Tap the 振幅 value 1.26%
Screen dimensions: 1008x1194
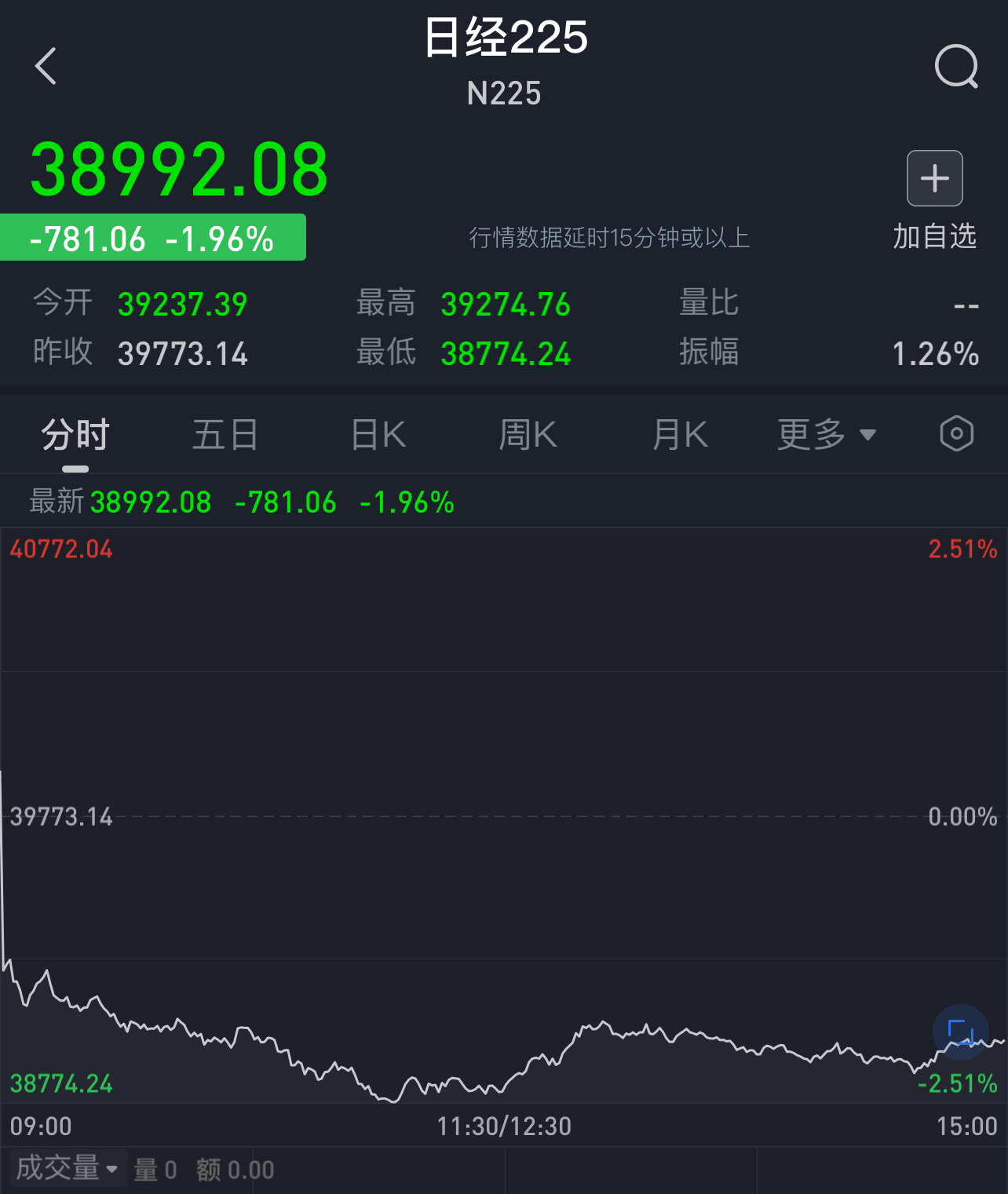936,353
